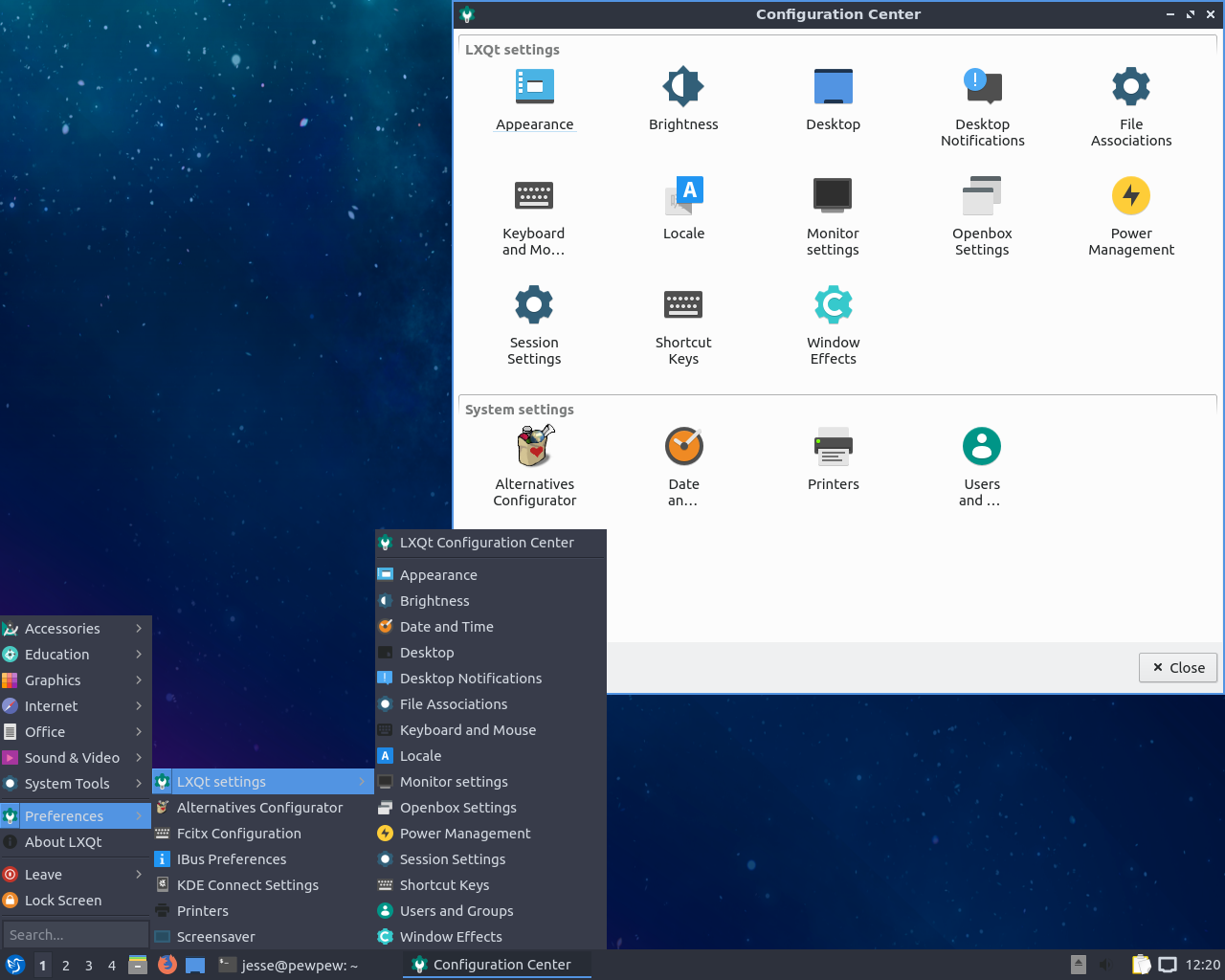Open Locale icon in Configuration Center

(683, 195)
